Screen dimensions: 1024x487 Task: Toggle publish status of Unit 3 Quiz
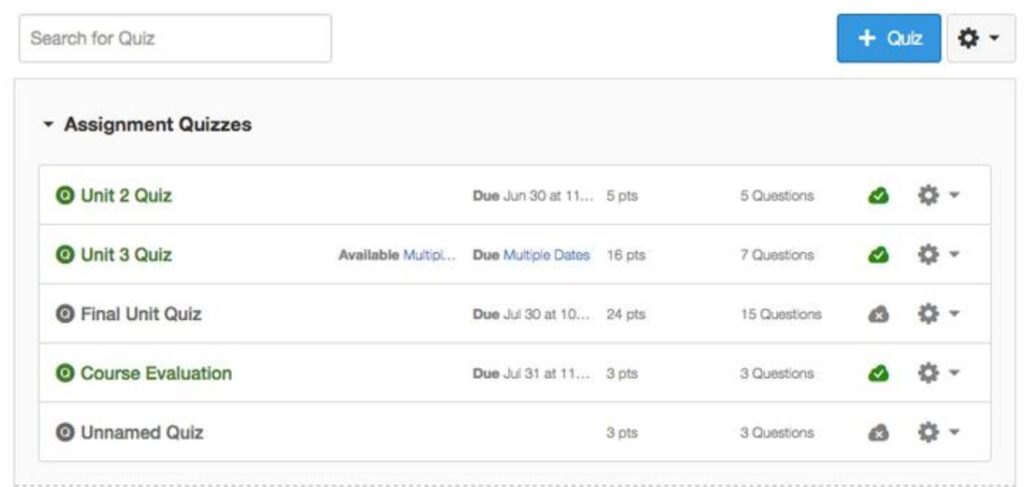(x=878, y=255)
